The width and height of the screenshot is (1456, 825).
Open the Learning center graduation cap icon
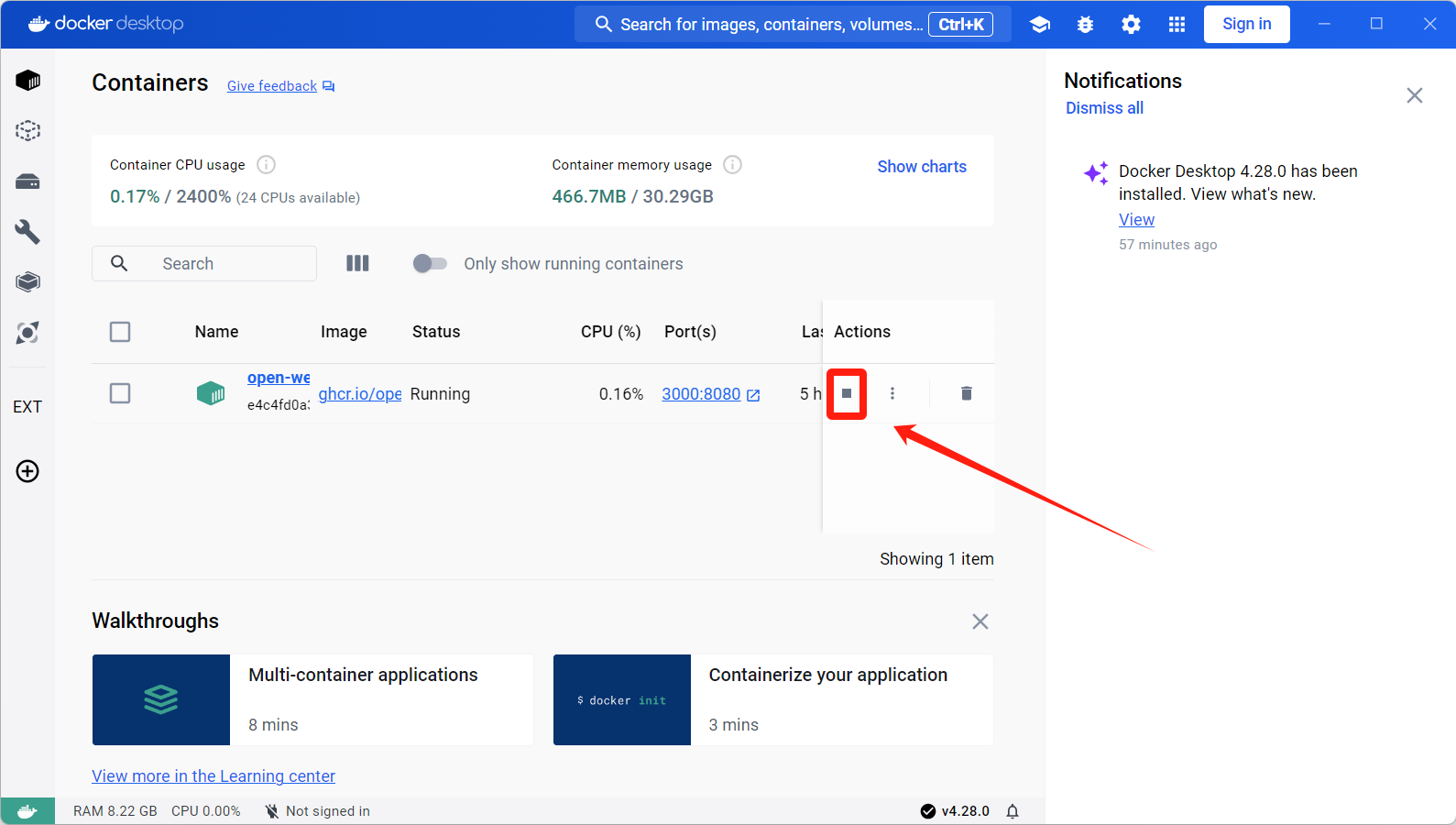[x=1039, y=25]
